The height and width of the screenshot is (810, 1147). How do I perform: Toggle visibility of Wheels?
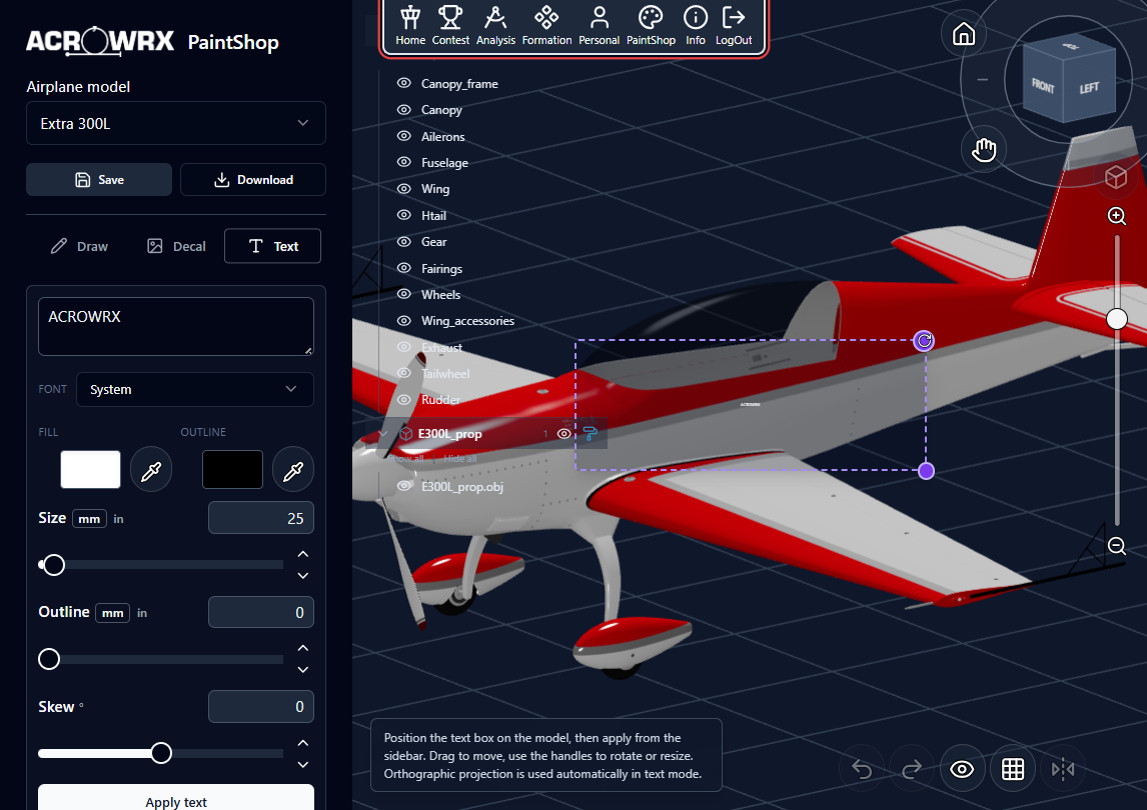(x=404, y=294)
